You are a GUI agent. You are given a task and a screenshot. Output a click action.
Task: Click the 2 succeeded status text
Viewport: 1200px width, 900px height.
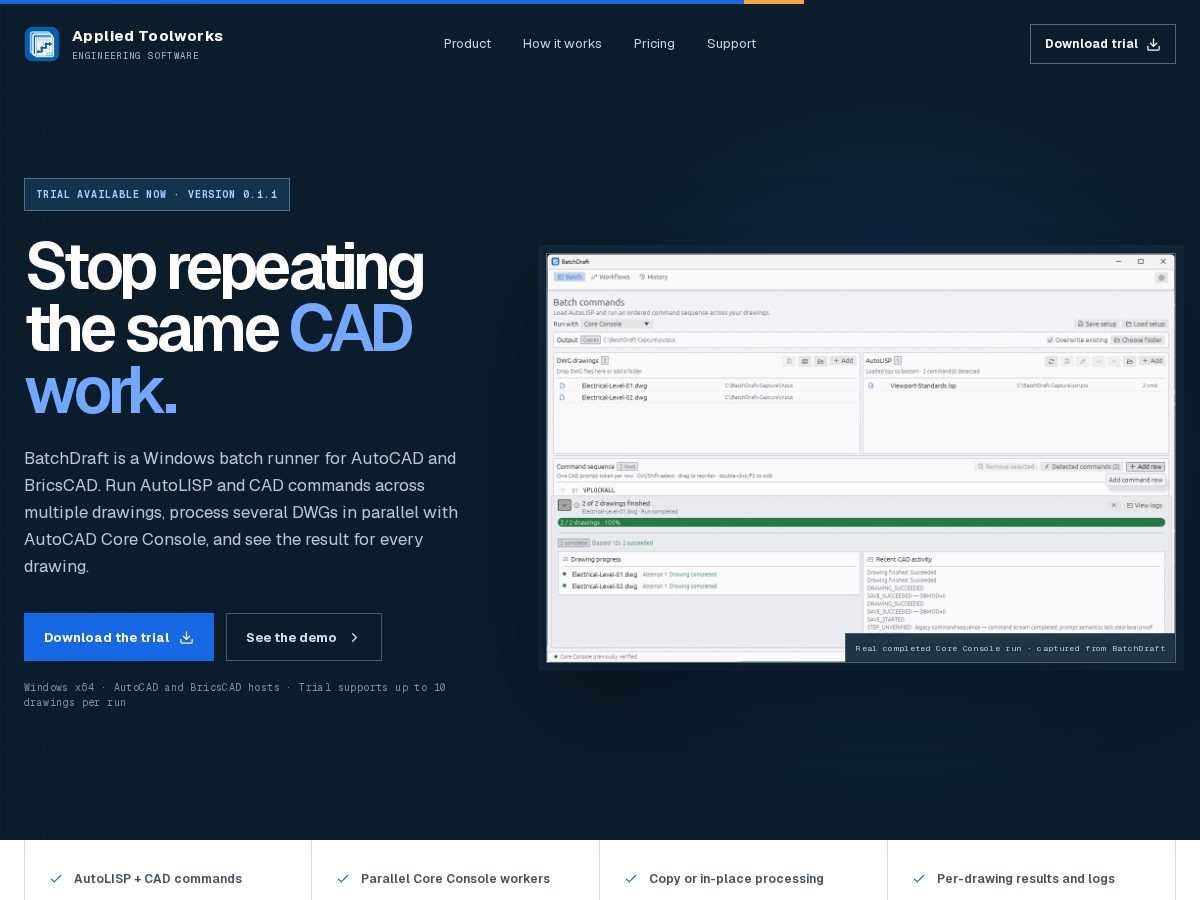(638, 543)
